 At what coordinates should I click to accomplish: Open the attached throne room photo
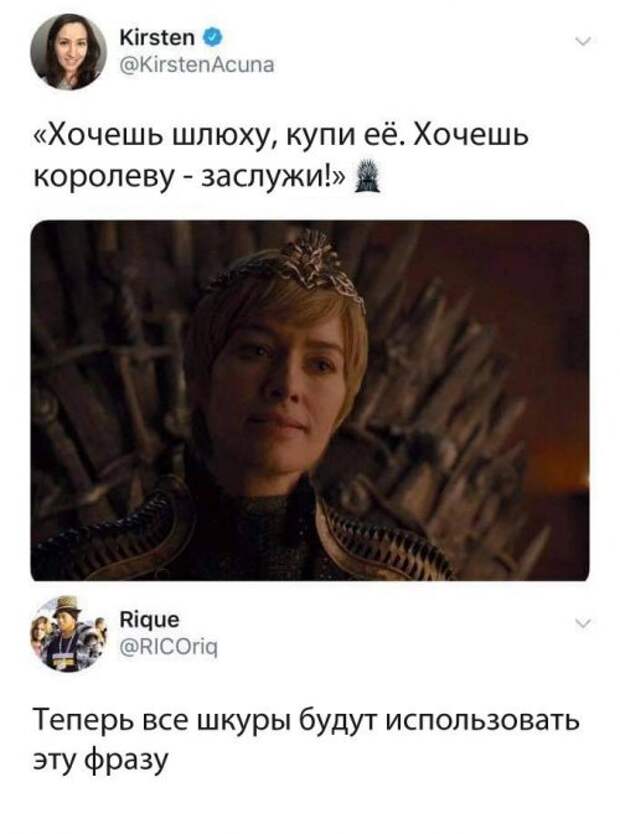[x=310, y=401]
